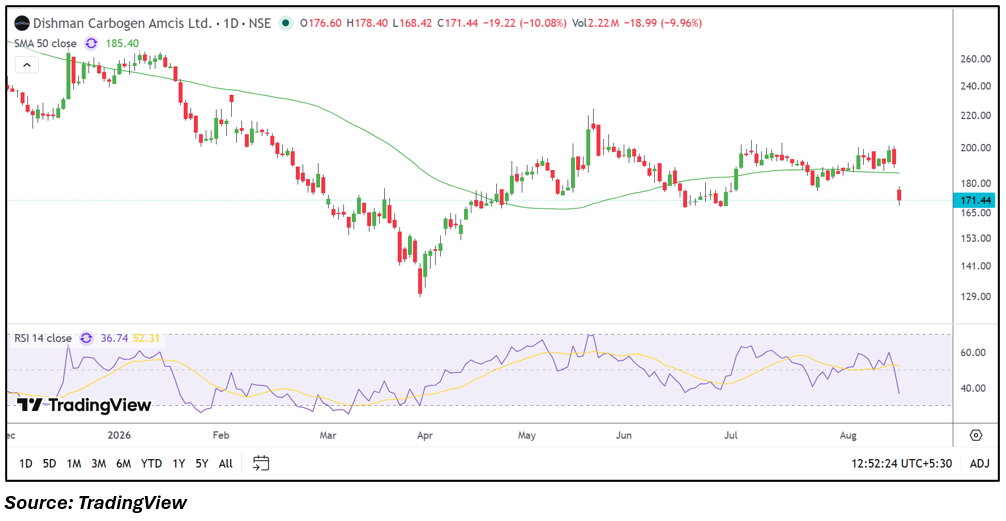Click the low price L168.42 reading
Image resolution: width=1006 pixels, height=521 pixels.
(414, 23)
